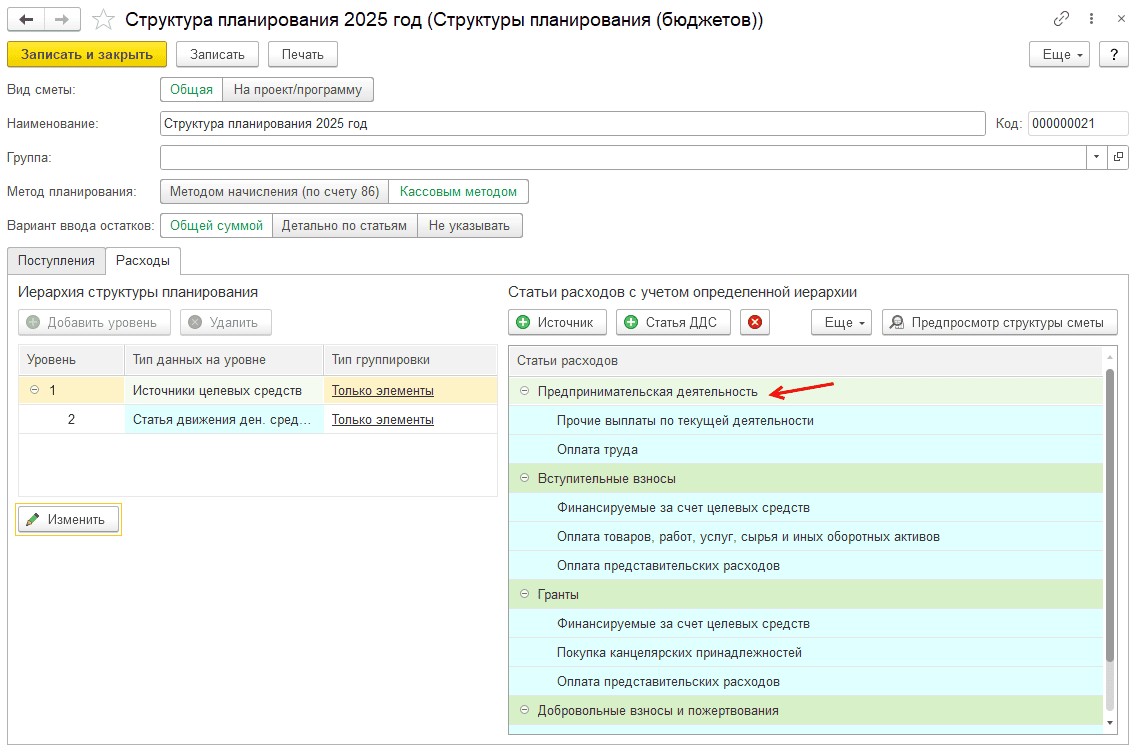Click the red delete icon for expense items
The image size is (1139, 752).
[755, 322]
